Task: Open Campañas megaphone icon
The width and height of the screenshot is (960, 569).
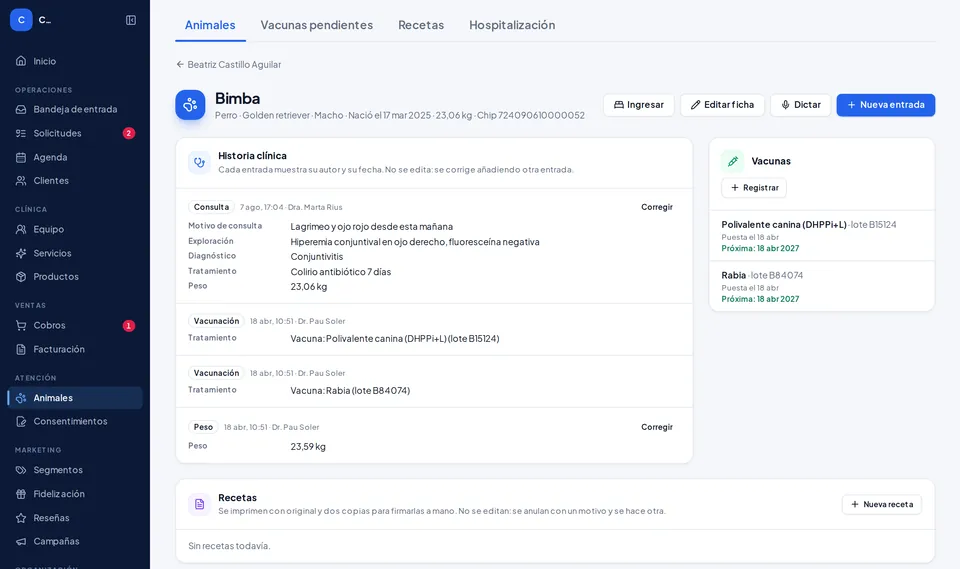Action: (21, 541)
